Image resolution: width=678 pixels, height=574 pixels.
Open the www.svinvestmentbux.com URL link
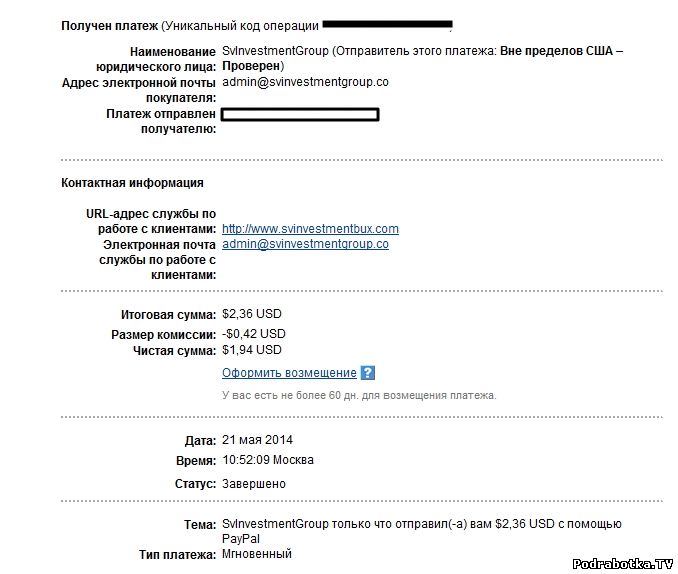click(310, 229)
